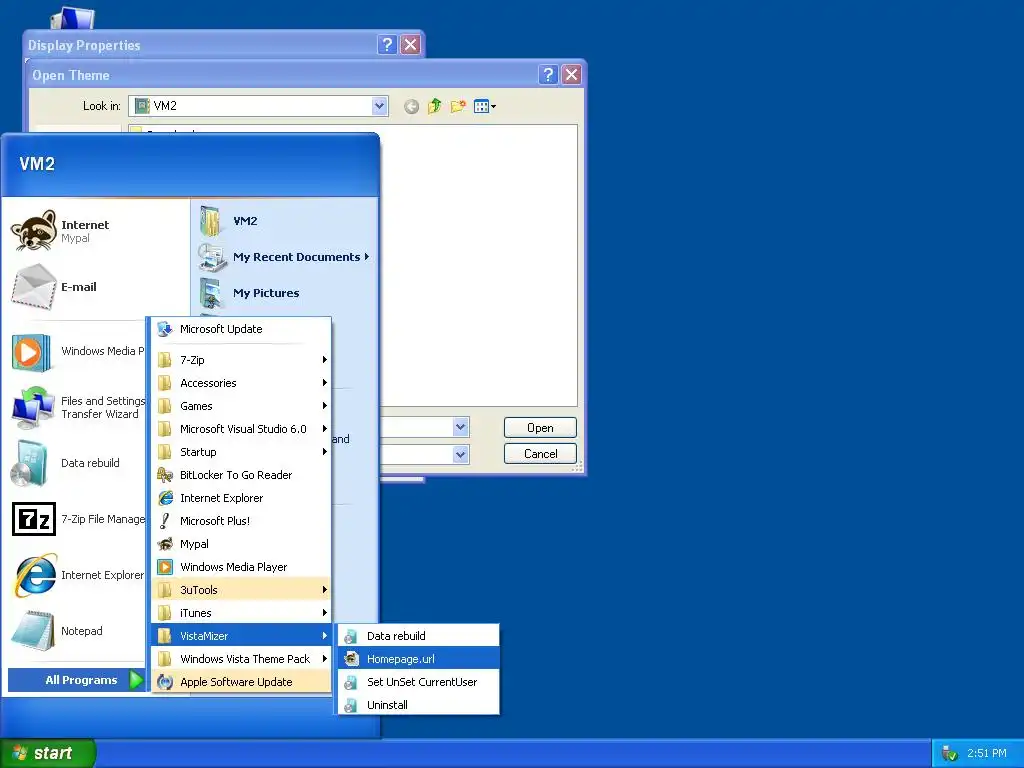
Task: Click help button in Display Properties window
Action: [387, 44]
